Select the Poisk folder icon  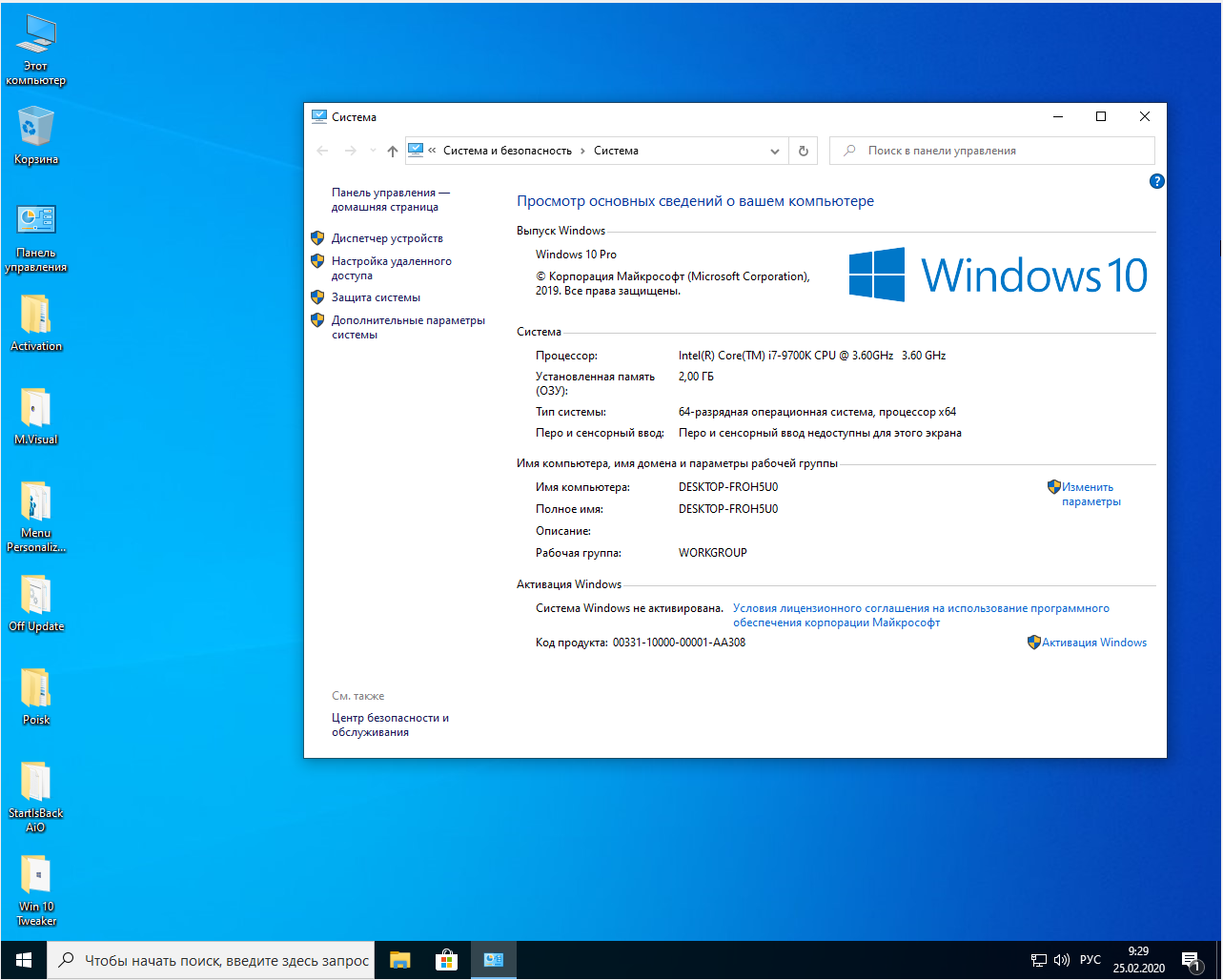click(x=36, y=696)
